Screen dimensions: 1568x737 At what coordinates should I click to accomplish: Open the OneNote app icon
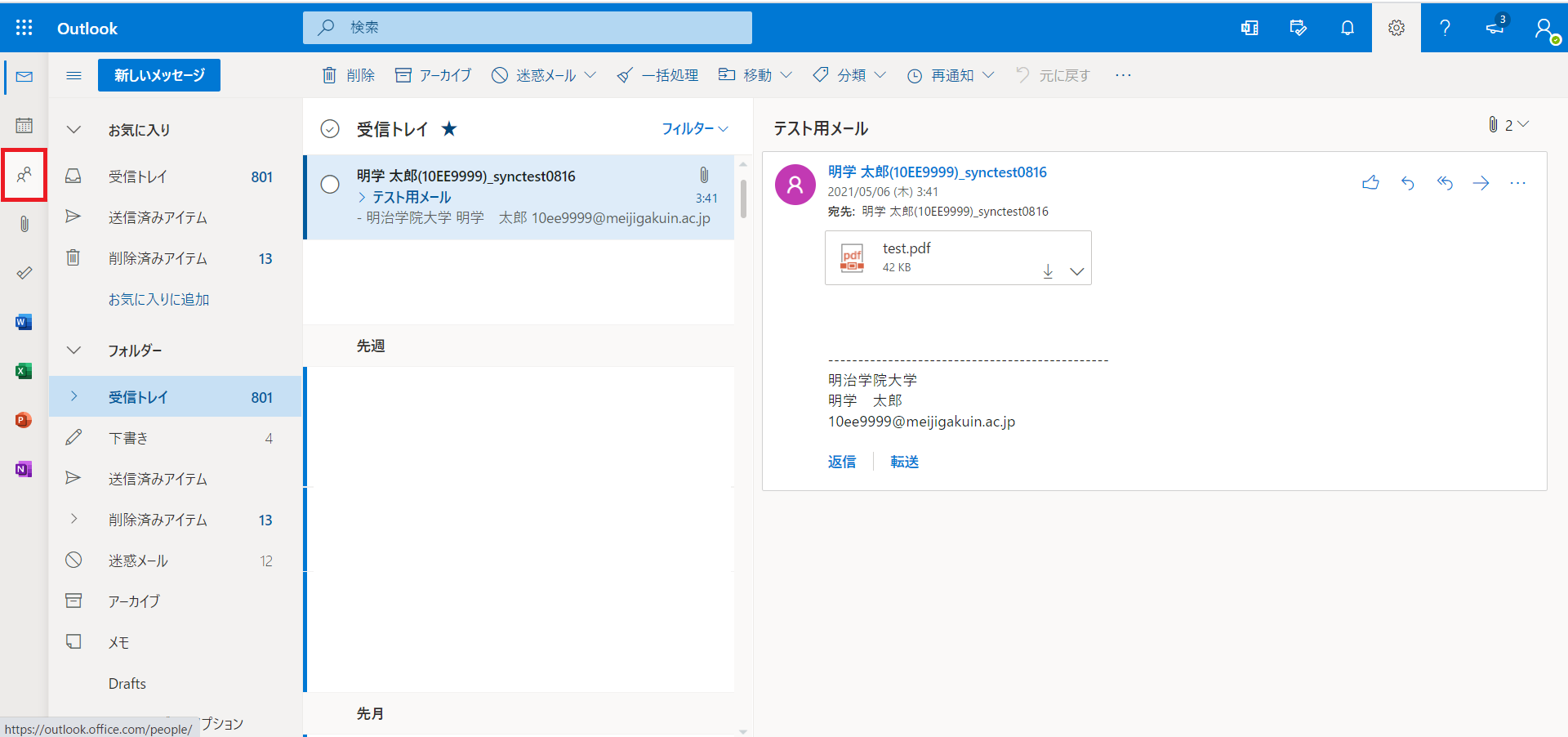click(24, 469)
